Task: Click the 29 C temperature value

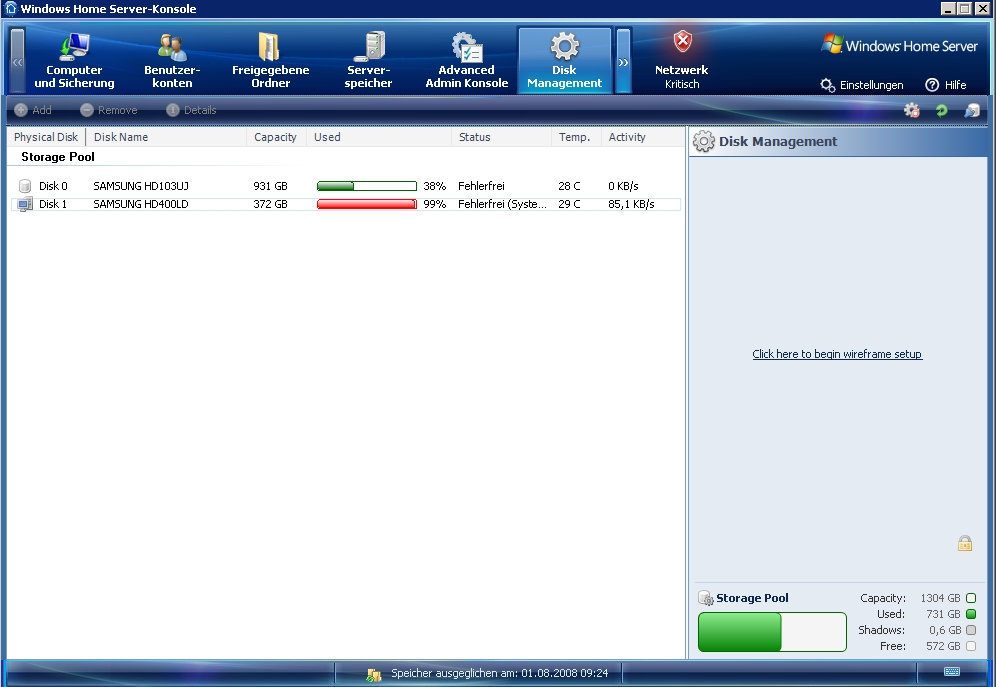Action: (x=569, y=204)
